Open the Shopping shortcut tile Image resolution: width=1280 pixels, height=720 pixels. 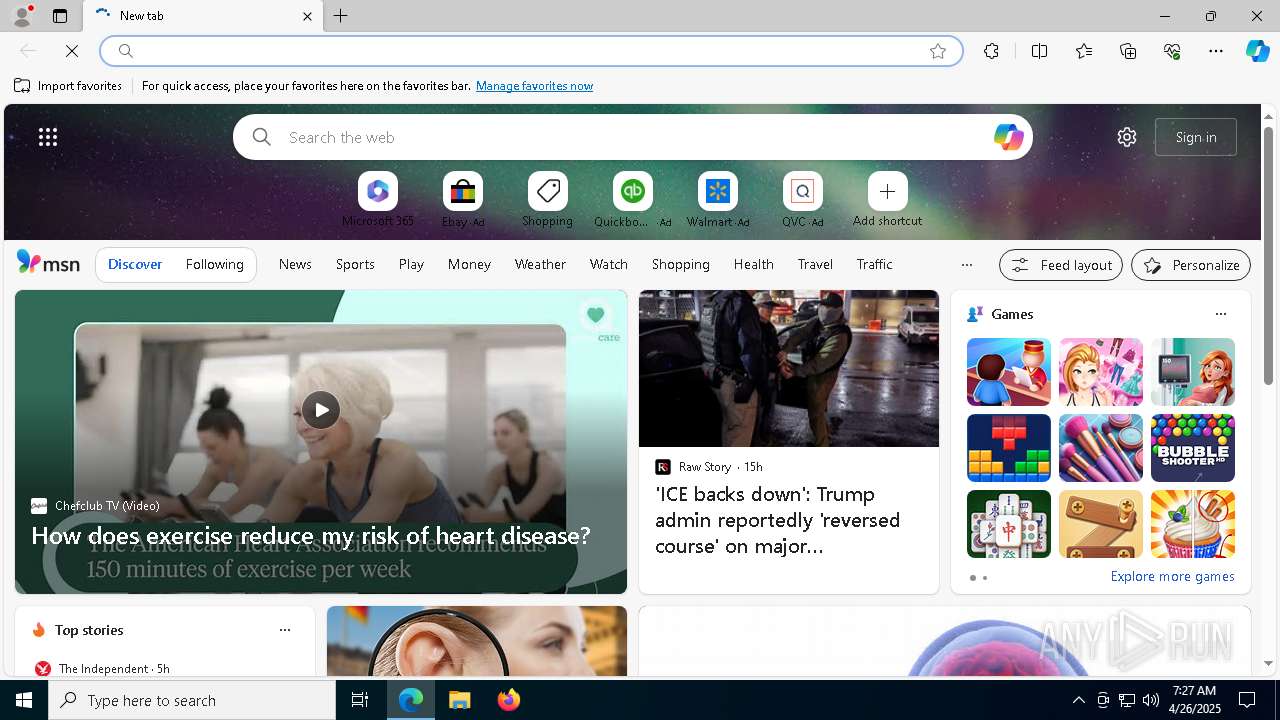tap(548, 191)
